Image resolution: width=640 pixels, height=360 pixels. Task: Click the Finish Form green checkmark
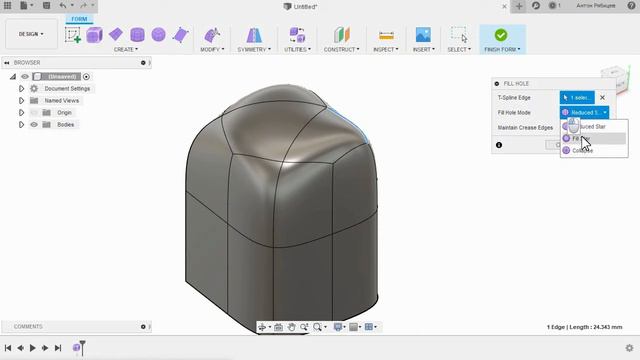[x=501, y=35]
